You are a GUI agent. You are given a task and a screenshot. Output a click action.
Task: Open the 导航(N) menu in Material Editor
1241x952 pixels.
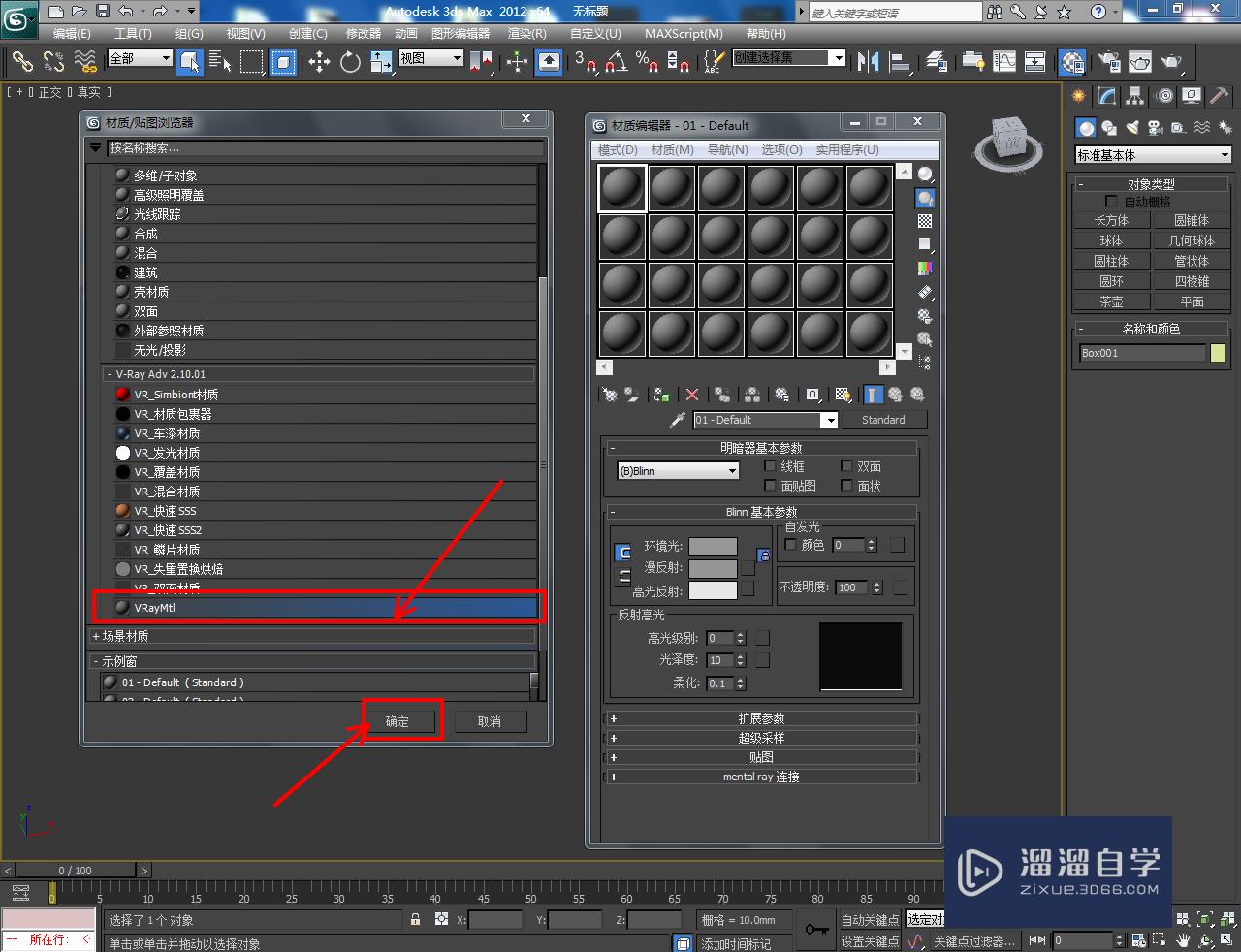[x=727, y=149]
